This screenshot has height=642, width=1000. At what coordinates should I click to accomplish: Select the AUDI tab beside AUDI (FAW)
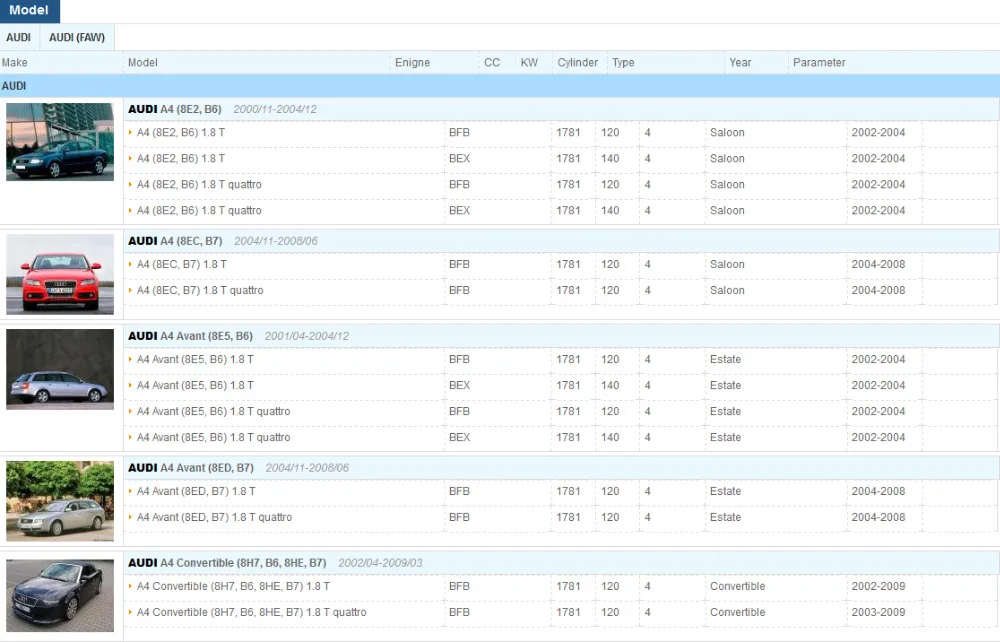[18, 38]
